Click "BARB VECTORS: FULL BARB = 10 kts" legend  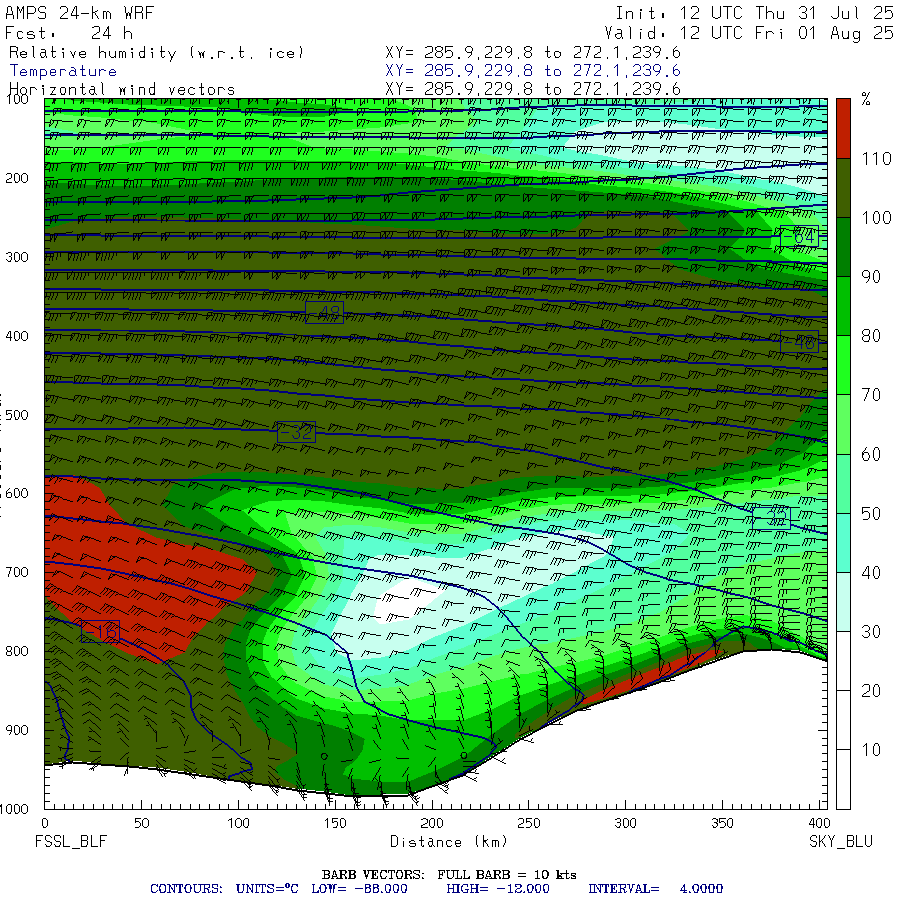pos(449,875)
